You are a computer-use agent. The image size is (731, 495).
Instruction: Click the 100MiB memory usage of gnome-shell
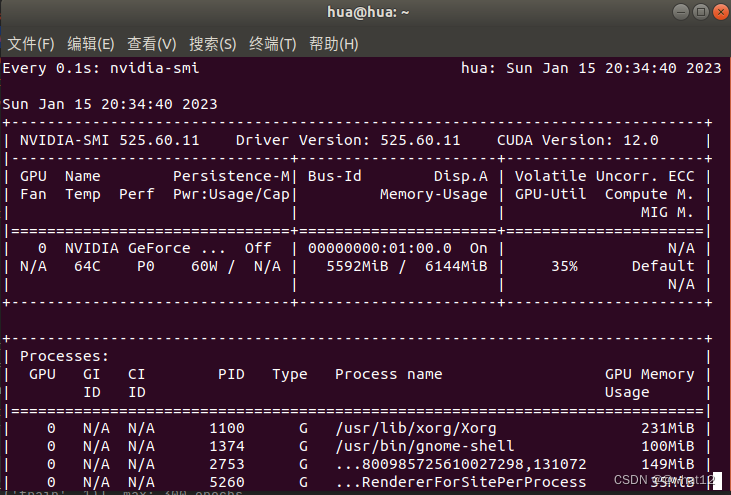(x=668, y=447)
